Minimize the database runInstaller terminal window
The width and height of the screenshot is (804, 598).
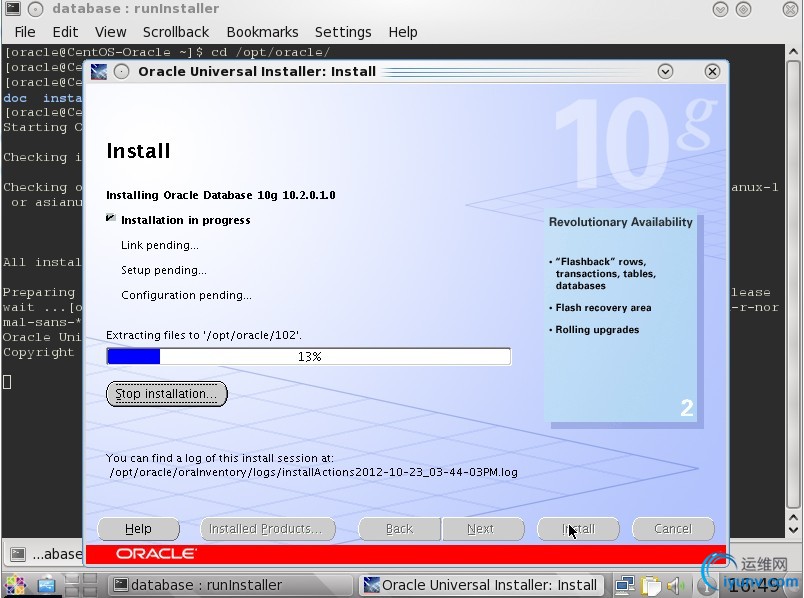point(720,9)
